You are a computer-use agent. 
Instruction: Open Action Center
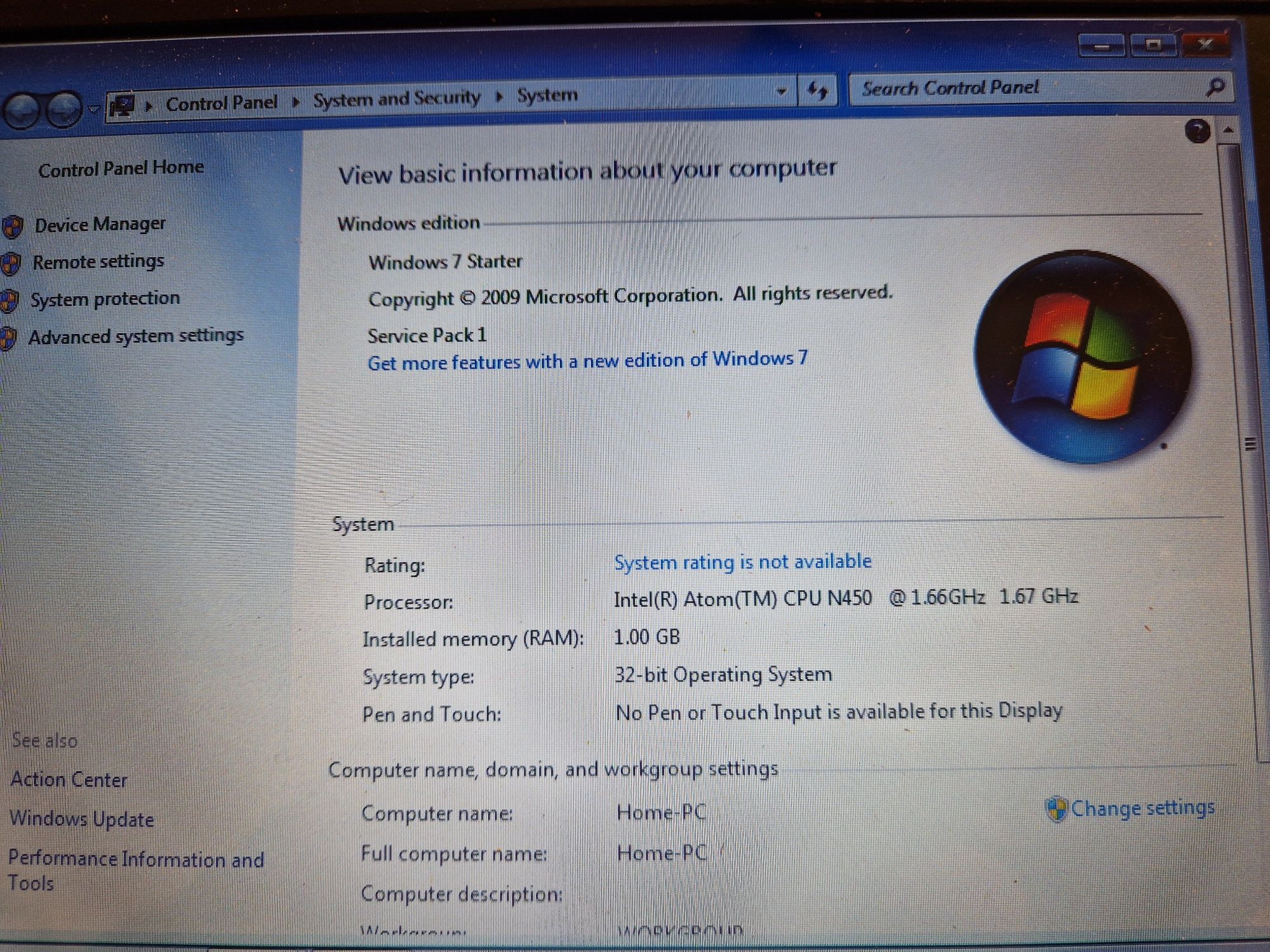click(69, 779)
